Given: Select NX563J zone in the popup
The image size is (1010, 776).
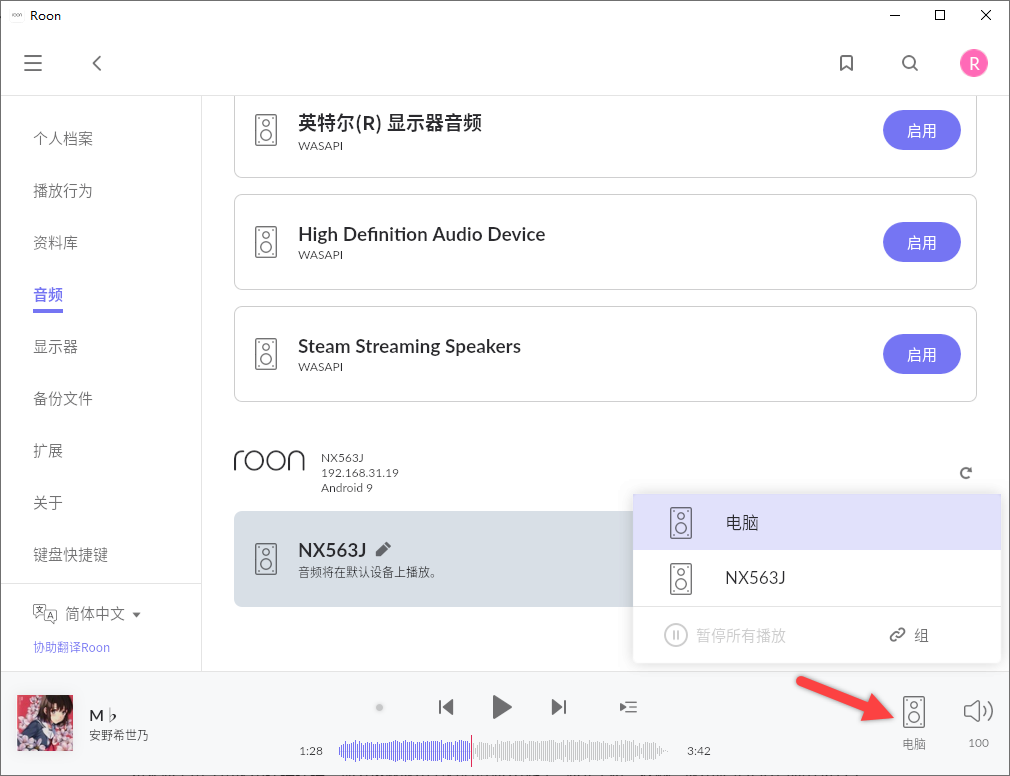Looking at the screenshot, I should tap(817, 578).
